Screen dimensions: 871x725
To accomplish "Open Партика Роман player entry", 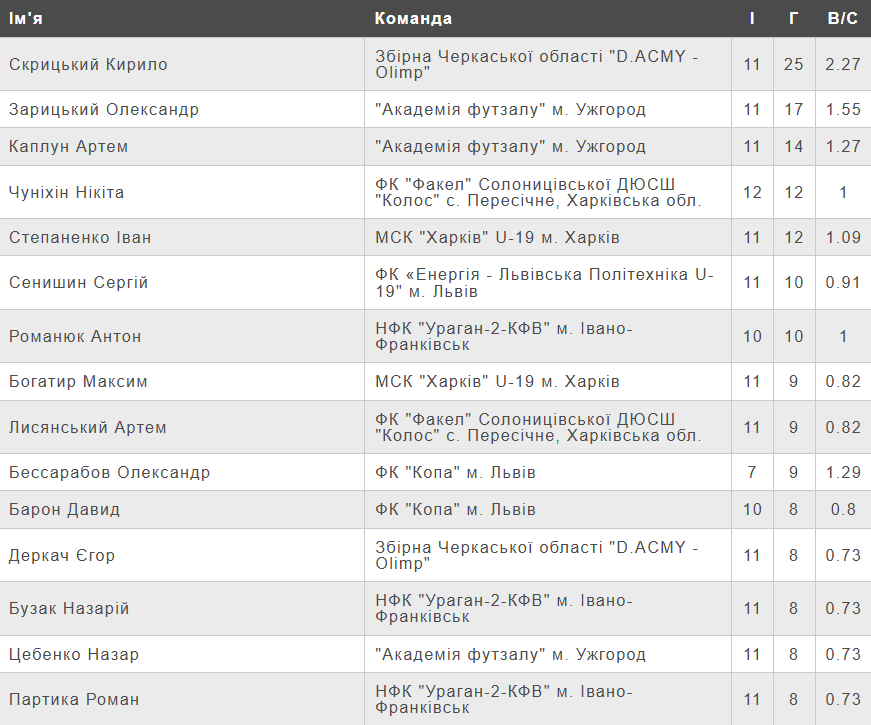I will click(74, 700).
